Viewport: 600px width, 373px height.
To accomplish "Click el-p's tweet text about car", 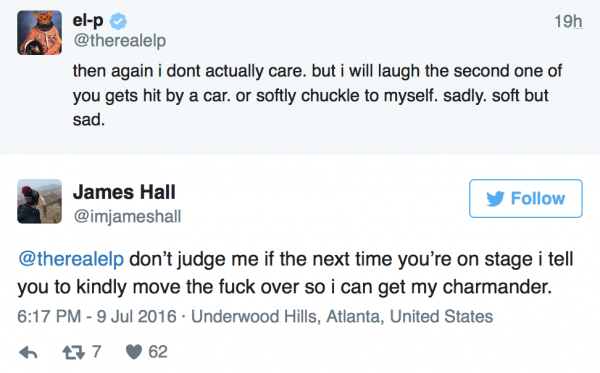I will pyautogui.click(x=317, y=95).
